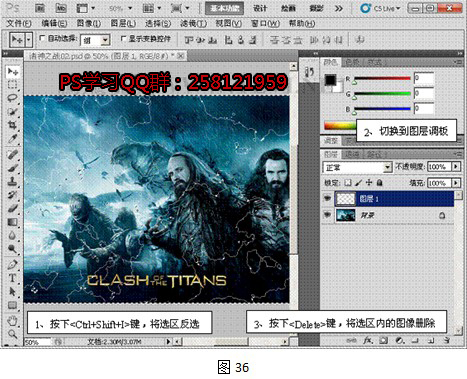Select the Brush tool
The image size is (467, 379).
[x=13, y=168]
